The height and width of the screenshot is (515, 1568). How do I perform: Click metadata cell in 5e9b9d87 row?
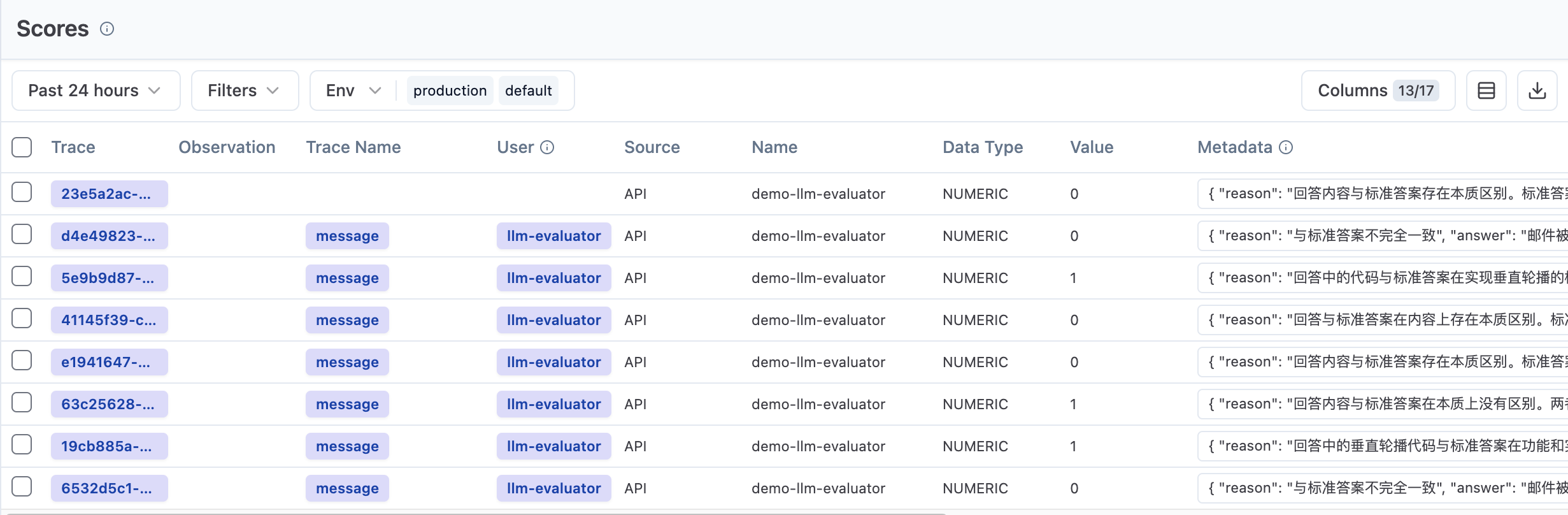[x=1383, y=278]
